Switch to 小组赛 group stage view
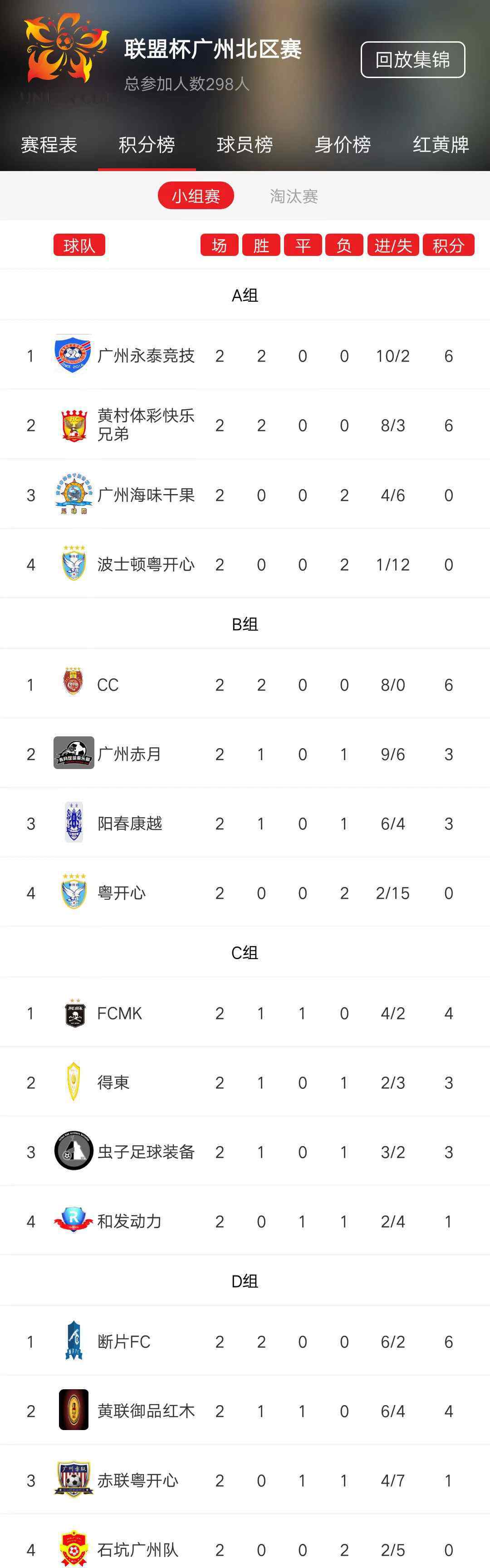 196,196
